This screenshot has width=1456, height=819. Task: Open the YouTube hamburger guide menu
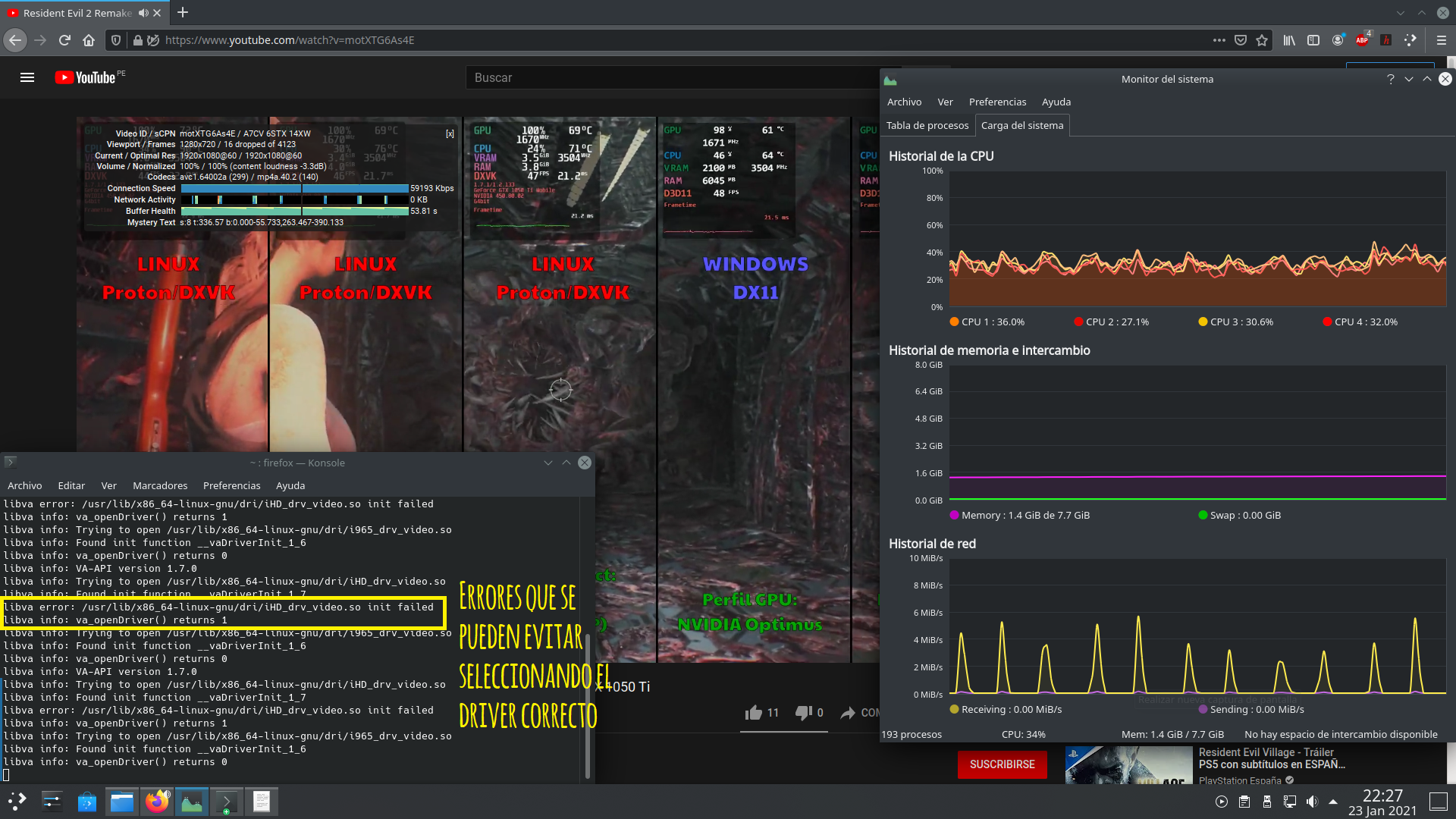point(27,77)
